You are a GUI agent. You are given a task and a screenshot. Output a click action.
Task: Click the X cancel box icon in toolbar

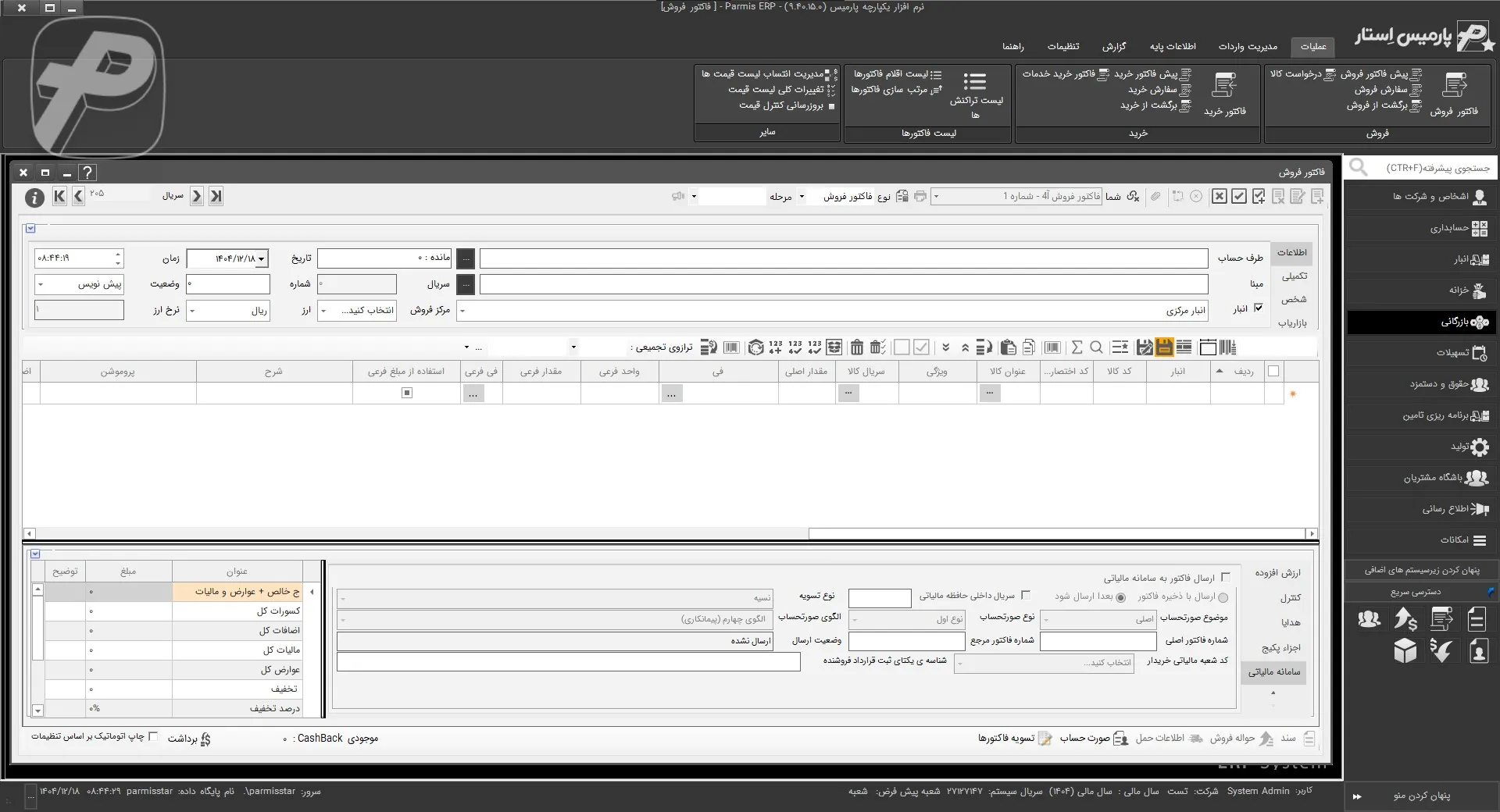1220,197
